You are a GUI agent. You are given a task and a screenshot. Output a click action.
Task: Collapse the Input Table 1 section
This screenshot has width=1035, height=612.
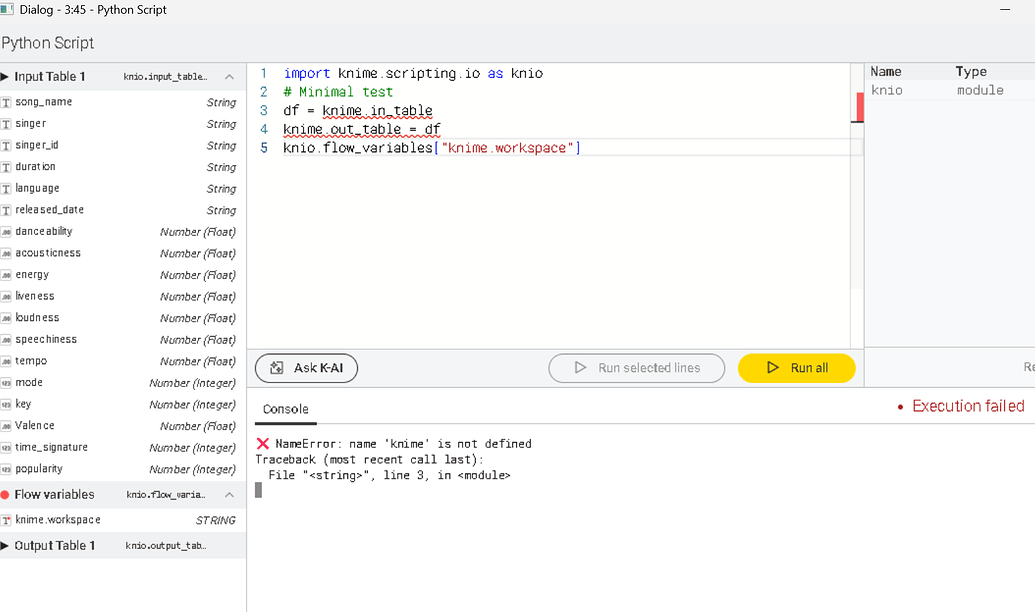pyautogui.click(x=229, y=76)
